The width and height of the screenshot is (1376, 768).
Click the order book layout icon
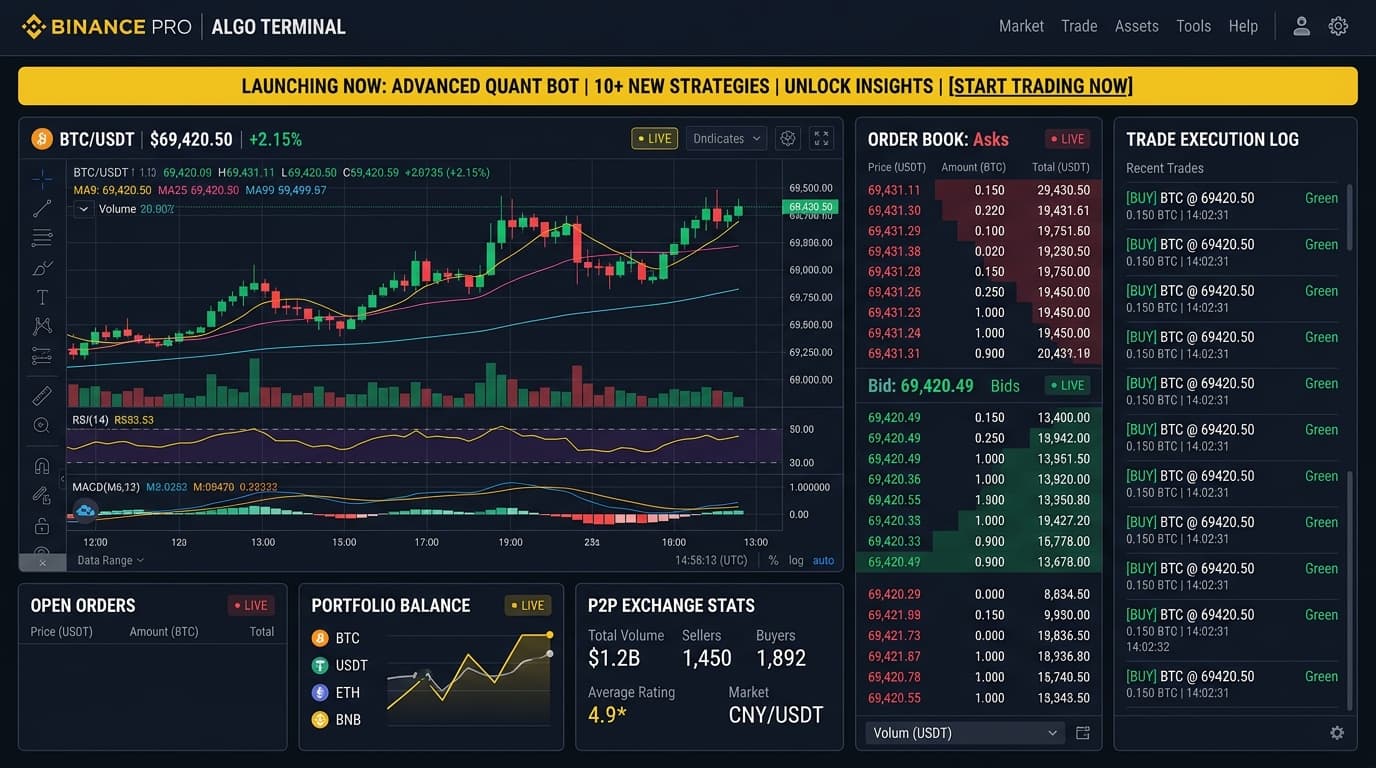(x=1082, y=733)
